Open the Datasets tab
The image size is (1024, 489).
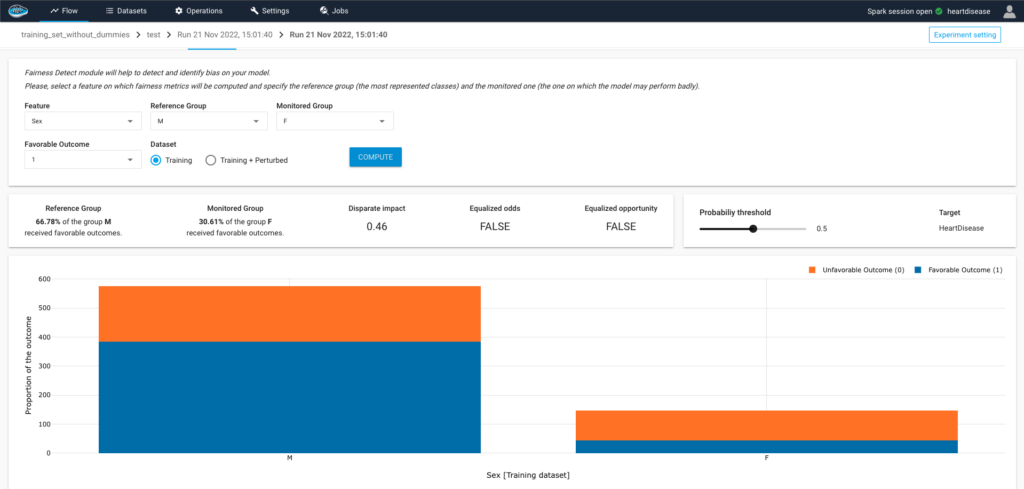pyautogui.click(x=126, y=11)
